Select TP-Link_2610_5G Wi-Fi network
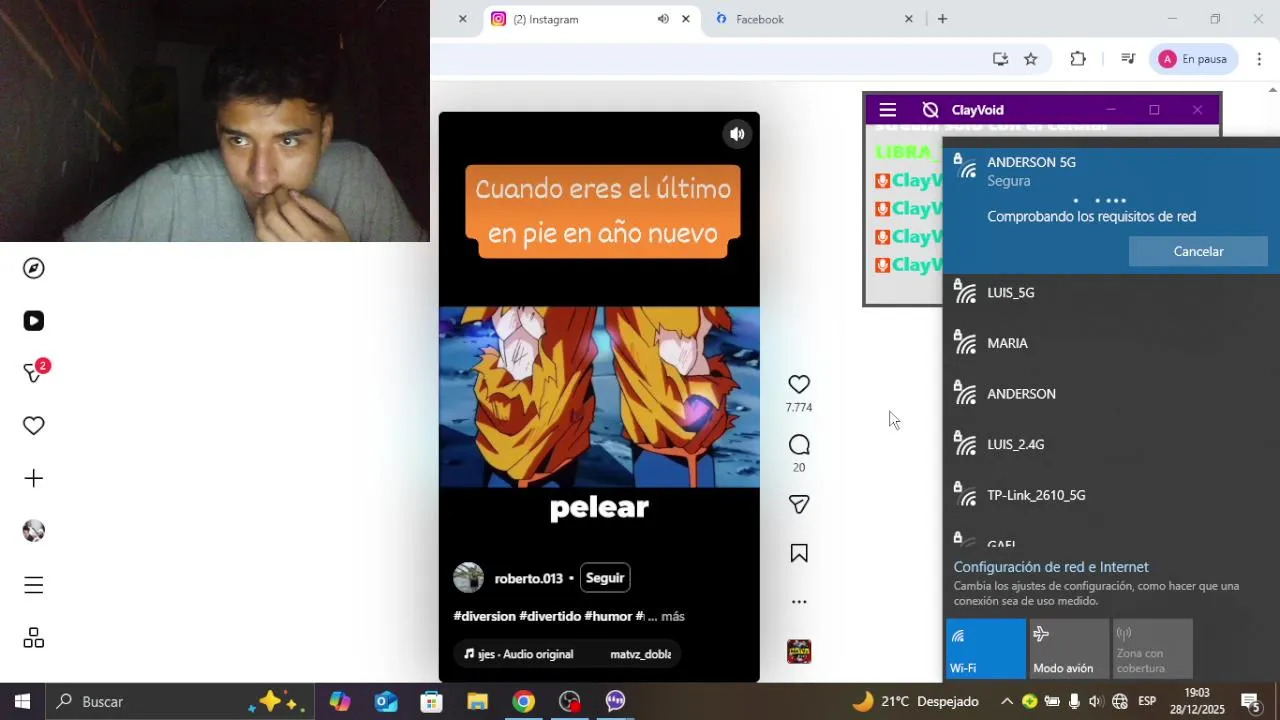 tap(1111, 495)
